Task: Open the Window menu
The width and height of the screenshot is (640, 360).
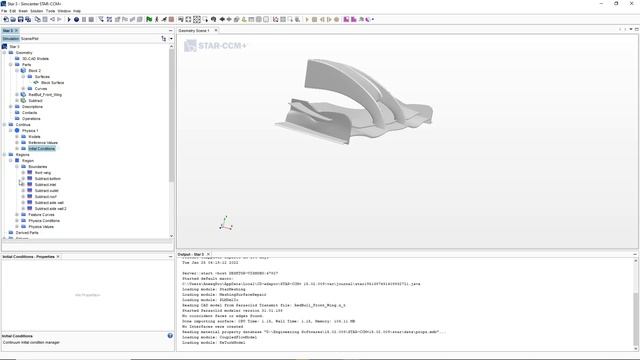Action: (x=64, y=11)
